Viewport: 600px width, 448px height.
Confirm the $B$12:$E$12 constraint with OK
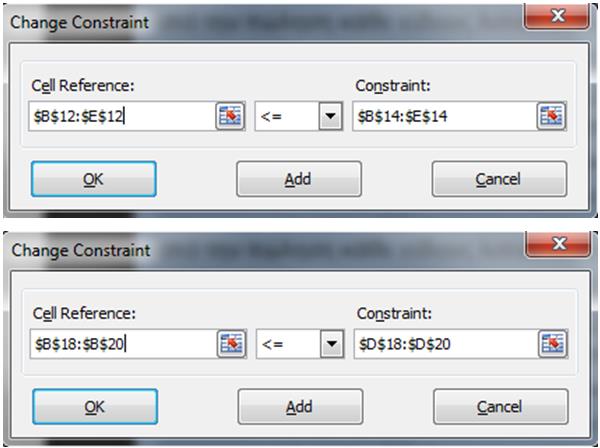tap(94, 179)
